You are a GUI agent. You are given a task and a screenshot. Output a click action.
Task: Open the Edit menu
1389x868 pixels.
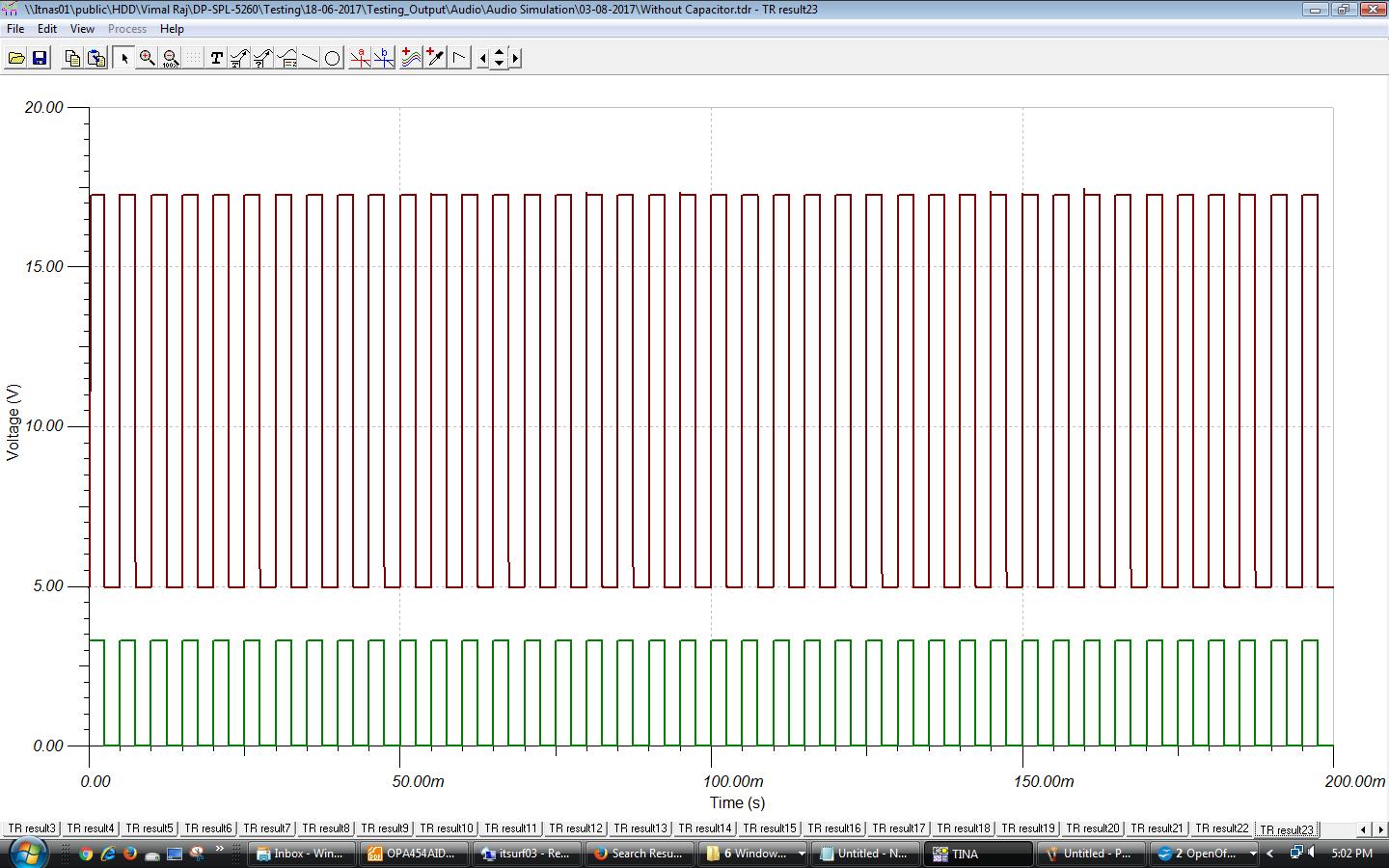(47, 29)
